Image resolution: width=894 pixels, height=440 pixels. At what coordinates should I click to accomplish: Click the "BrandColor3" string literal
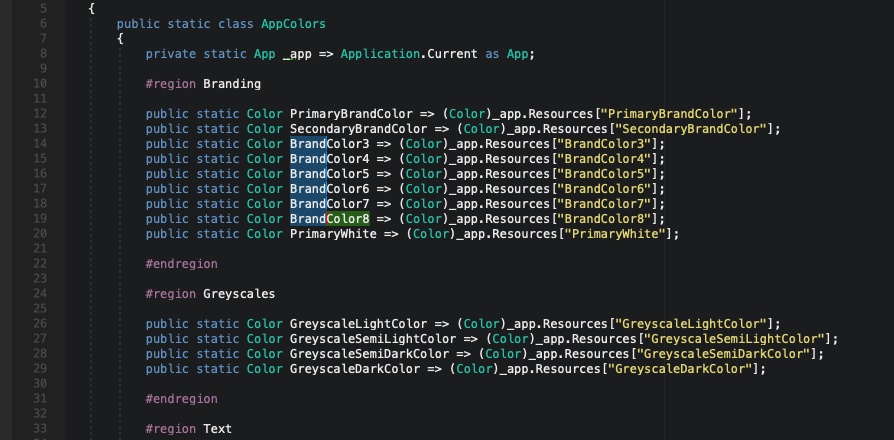(604, 144)
